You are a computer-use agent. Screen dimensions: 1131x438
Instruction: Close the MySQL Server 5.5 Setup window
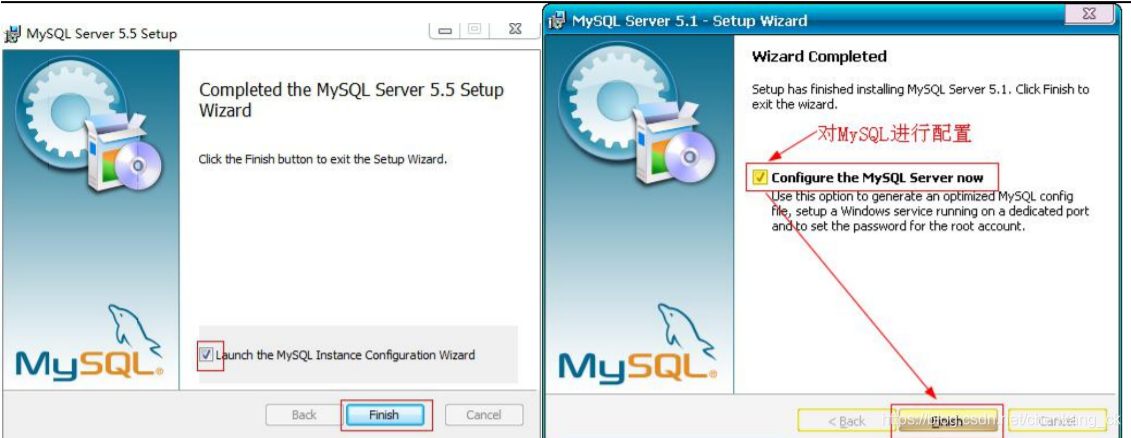tap(514, 30)
